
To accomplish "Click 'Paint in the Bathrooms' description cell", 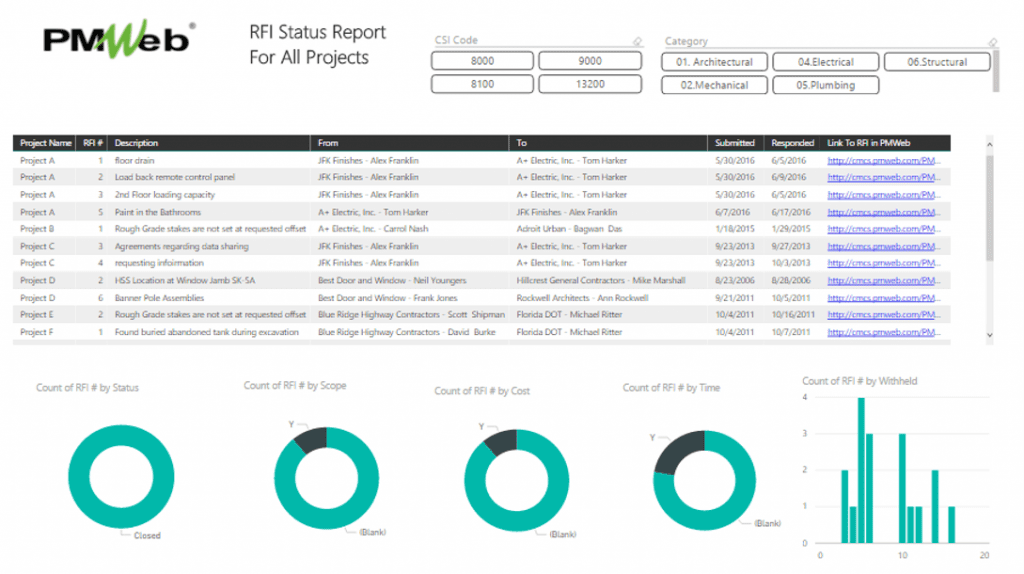I will [x=158, y=212].
